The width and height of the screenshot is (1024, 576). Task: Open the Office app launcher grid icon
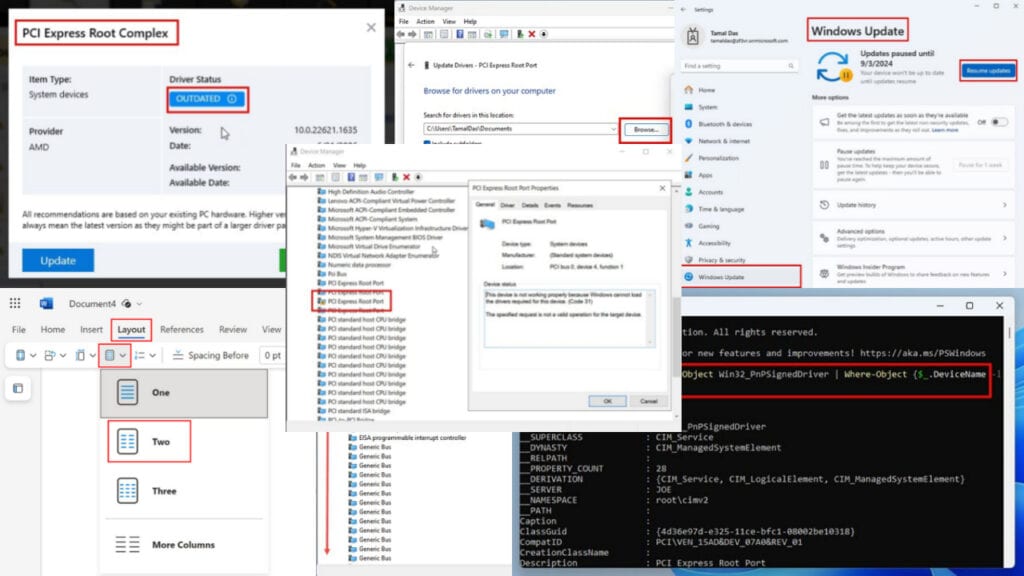14,304
